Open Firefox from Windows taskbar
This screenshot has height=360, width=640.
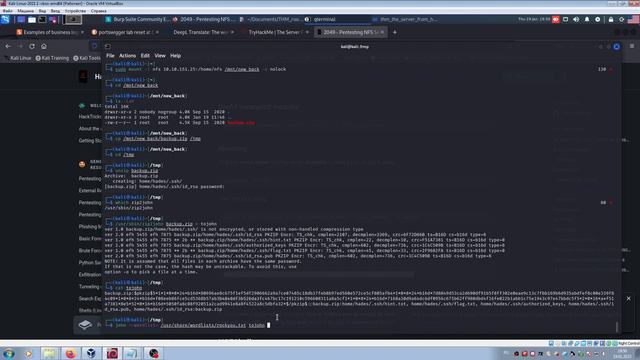[x=70, y=353]
